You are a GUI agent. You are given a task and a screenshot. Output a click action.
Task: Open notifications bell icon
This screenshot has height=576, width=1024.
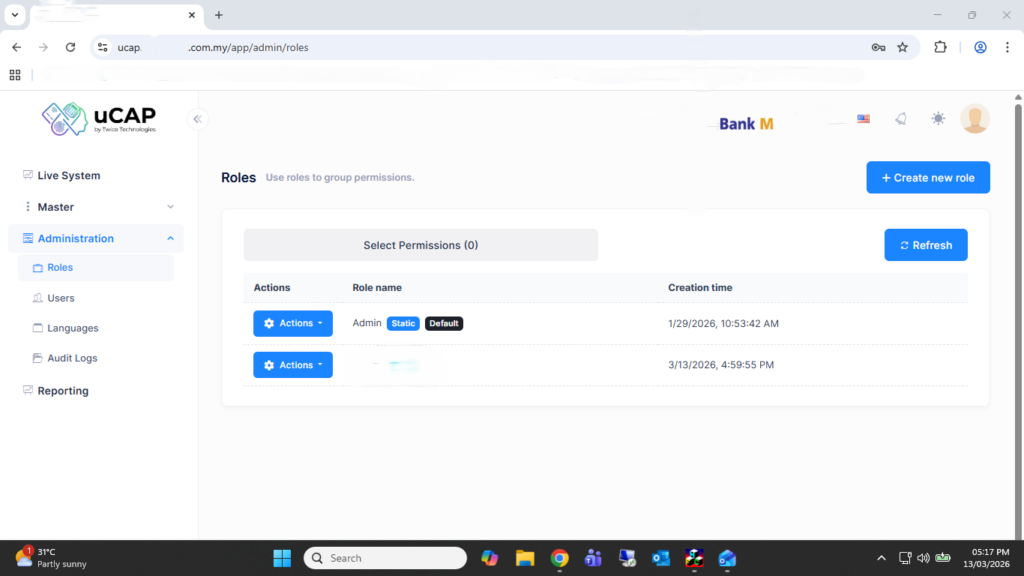pyautogui.click(x=900, y=119)
